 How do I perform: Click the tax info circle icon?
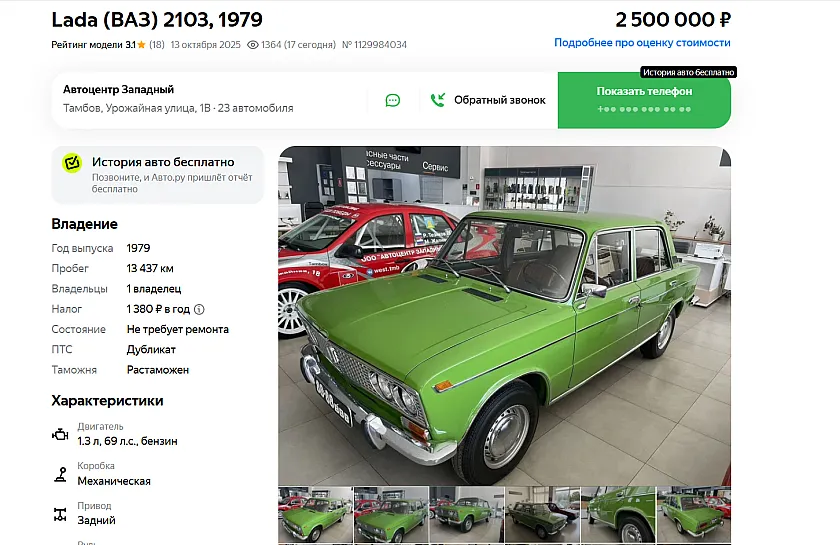199,309
